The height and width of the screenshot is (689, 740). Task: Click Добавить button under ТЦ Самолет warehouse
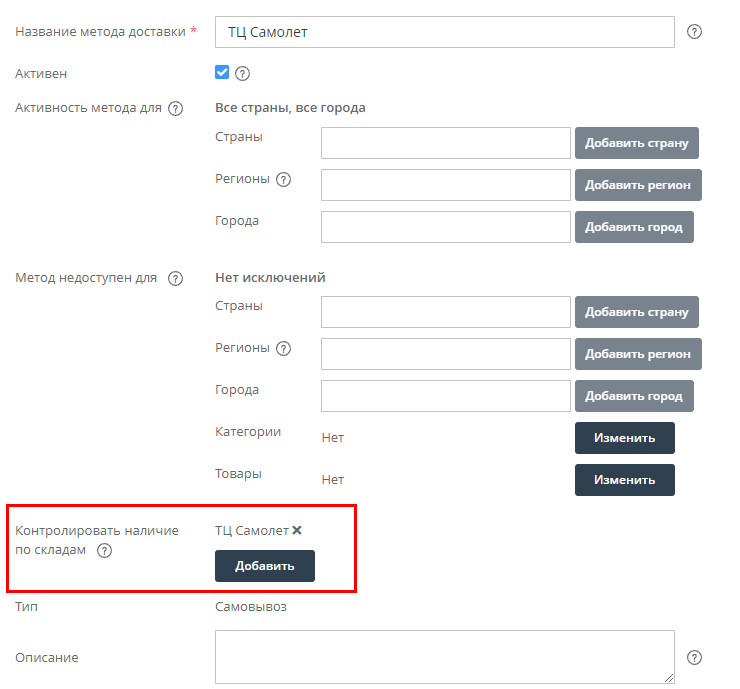265,566
